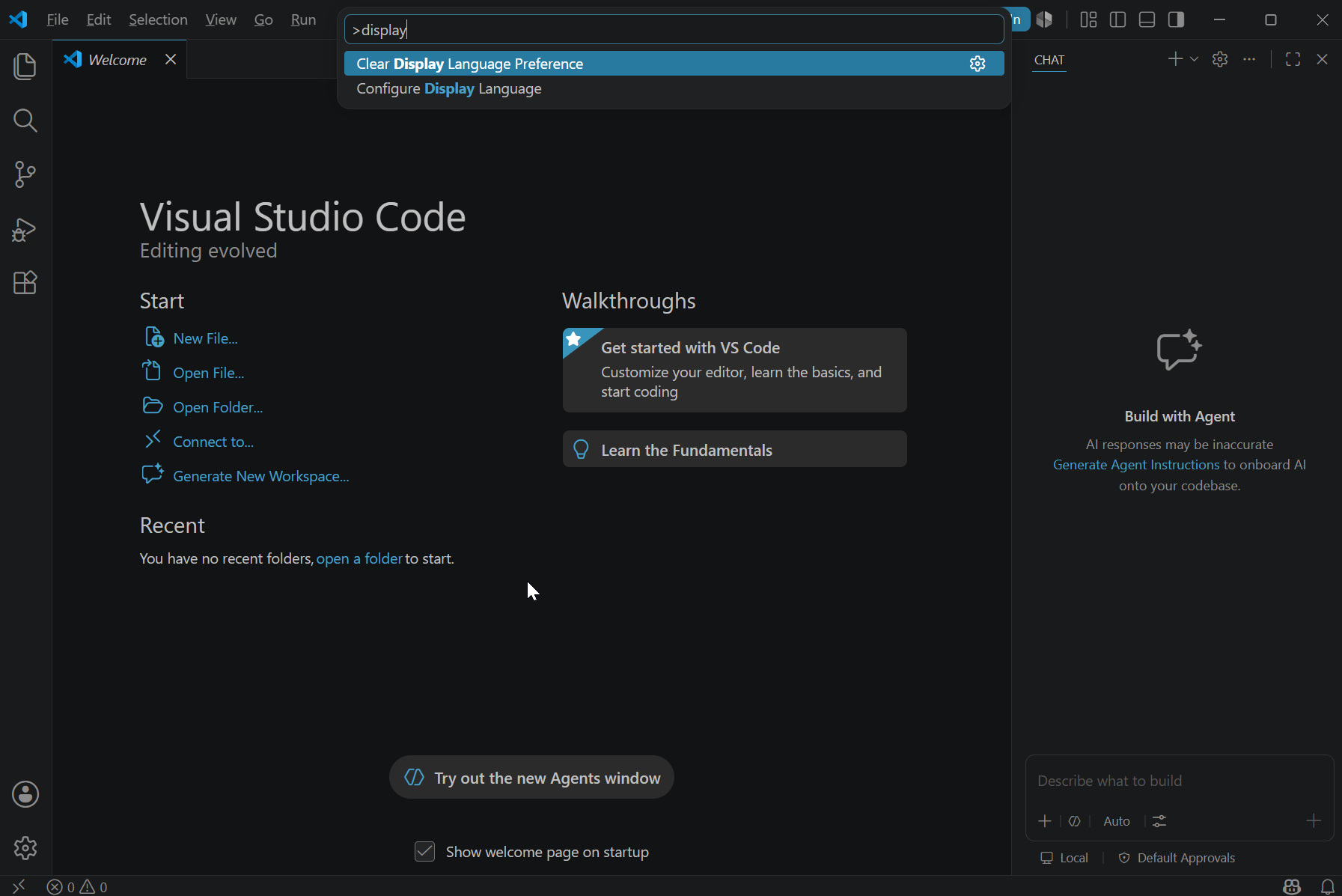Toggle bottom Panel visibility
The width and height of the screenshot is (1342, 896).
pos(1147,19)
